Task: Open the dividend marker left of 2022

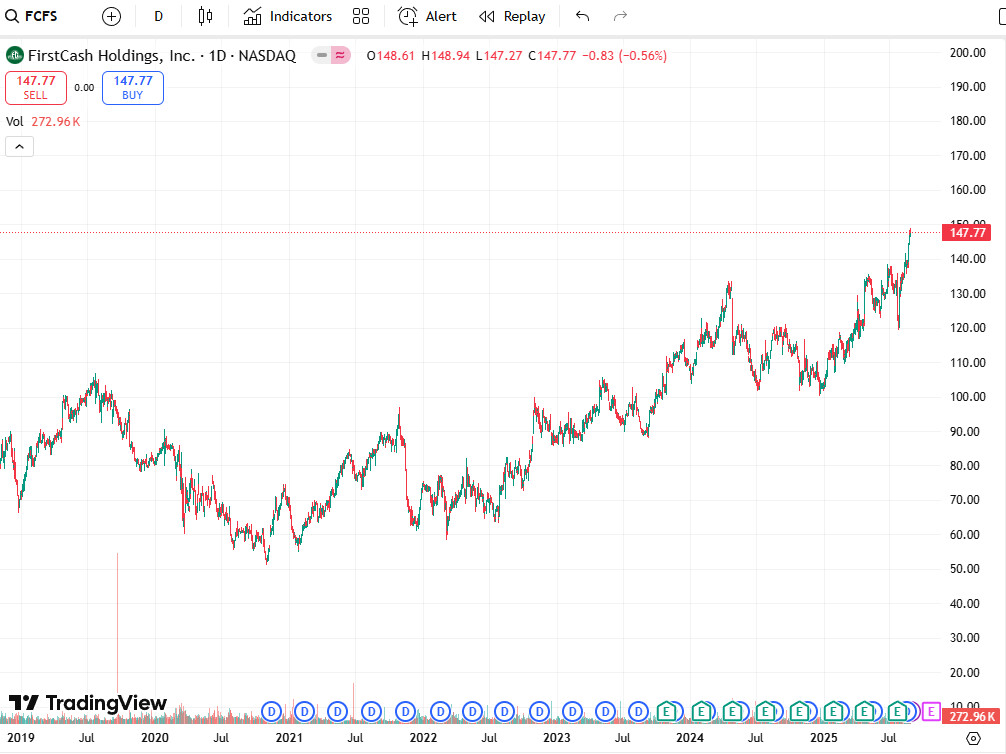Action: pos(405,712)
